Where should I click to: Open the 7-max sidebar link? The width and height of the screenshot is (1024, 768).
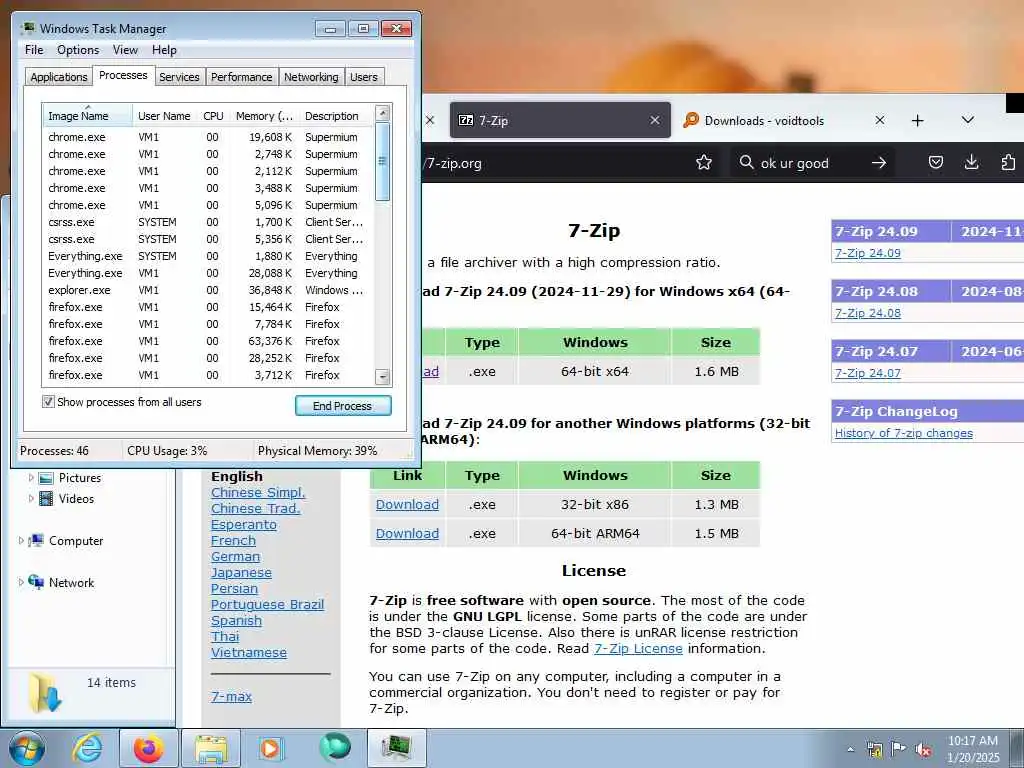[231, 697]
